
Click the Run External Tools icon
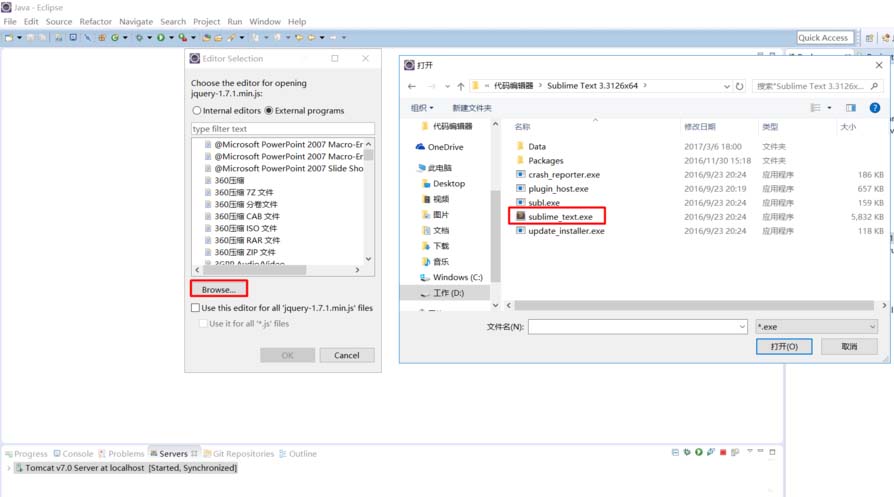click(x=182, y=38)
